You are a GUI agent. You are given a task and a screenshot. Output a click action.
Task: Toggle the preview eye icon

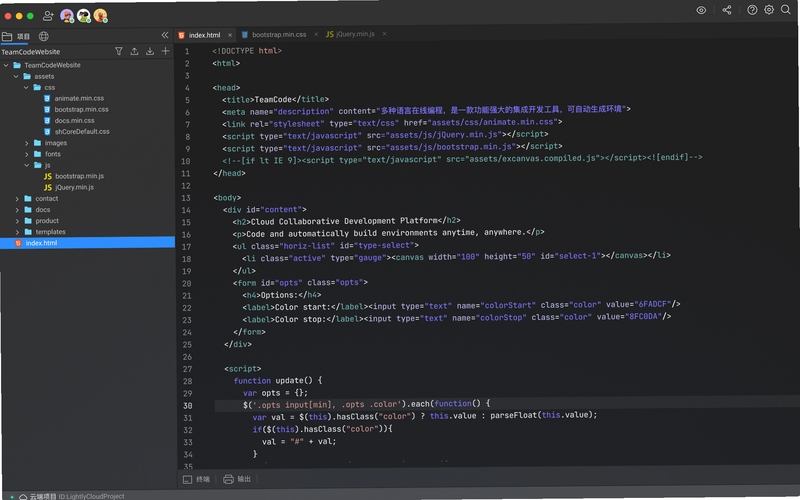(x=701, y=10)
